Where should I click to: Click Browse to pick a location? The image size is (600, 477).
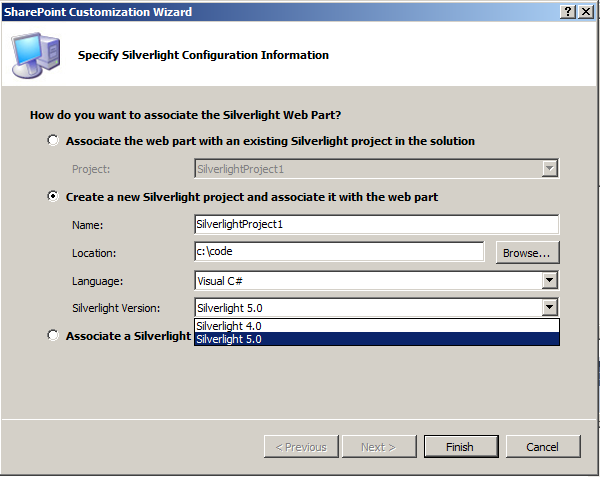click(527, 253)
